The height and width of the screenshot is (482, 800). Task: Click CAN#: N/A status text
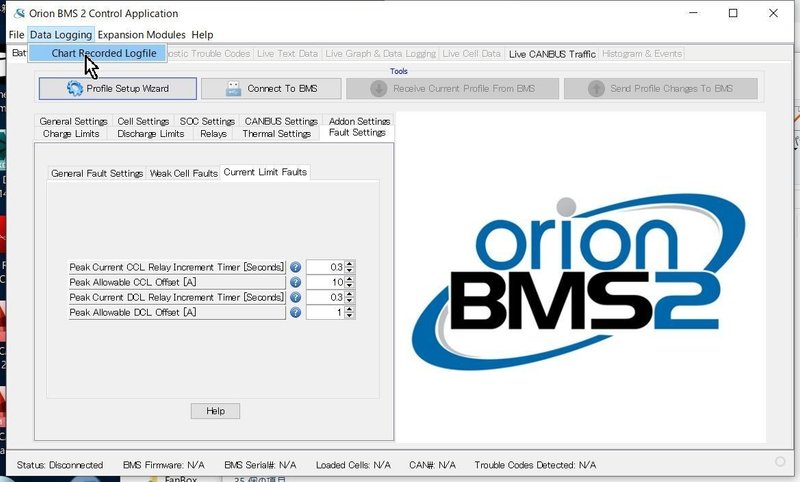(x=432, y=465)
